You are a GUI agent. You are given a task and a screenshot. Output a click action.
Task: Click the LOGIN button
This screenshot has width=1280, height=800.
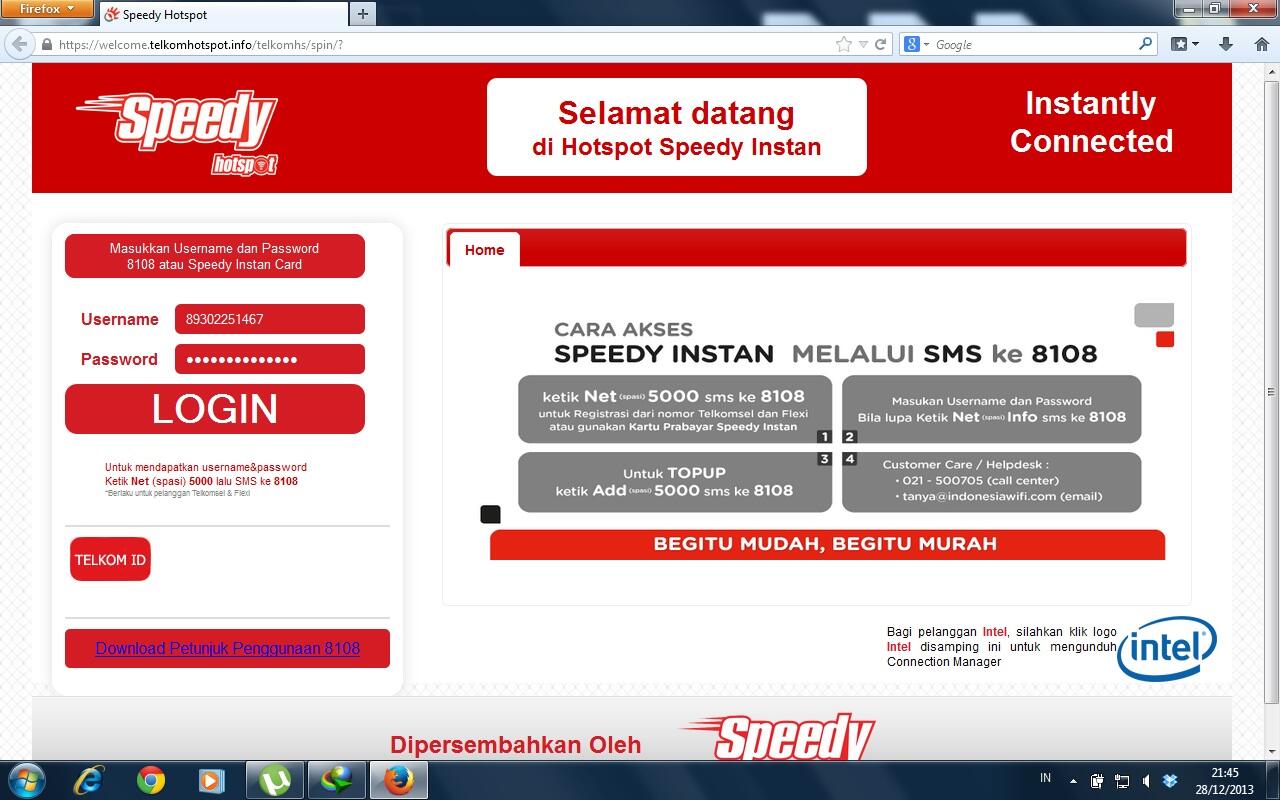(x=215, y=409)
